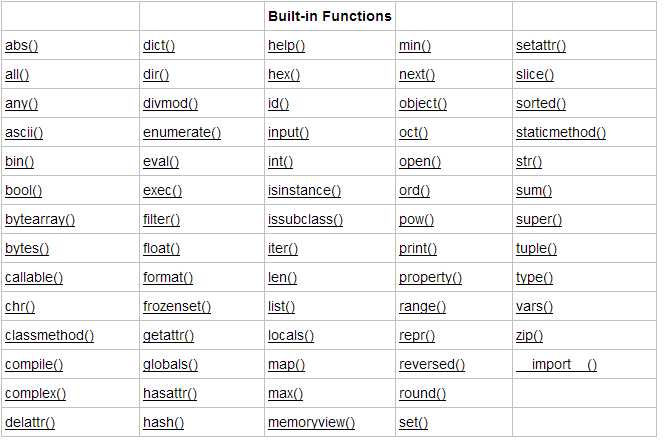Select the staticmethod() link
Image resolution: width=670 pixels, height=448 pixels.
tap(560, 132)
